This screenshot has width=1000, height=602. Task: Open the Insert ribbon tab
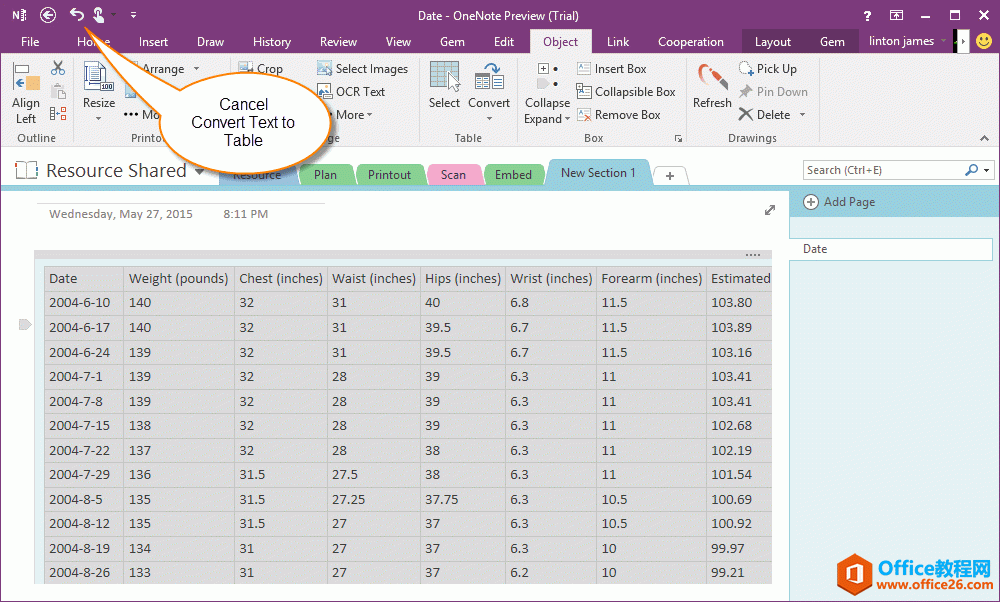coord(153,42)
